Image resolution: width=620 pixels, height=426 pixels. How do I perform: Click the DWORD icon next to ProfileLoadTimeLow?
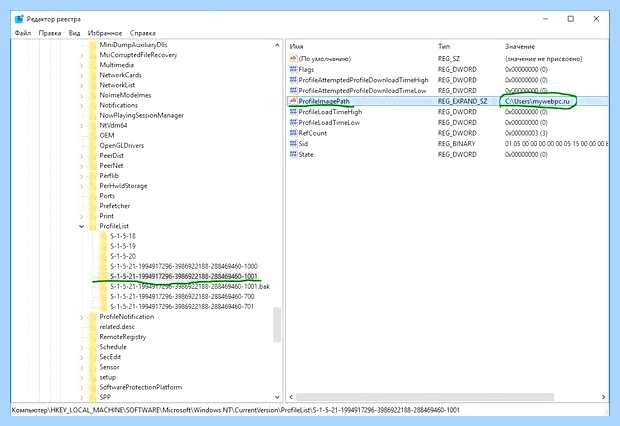(293, 122)
